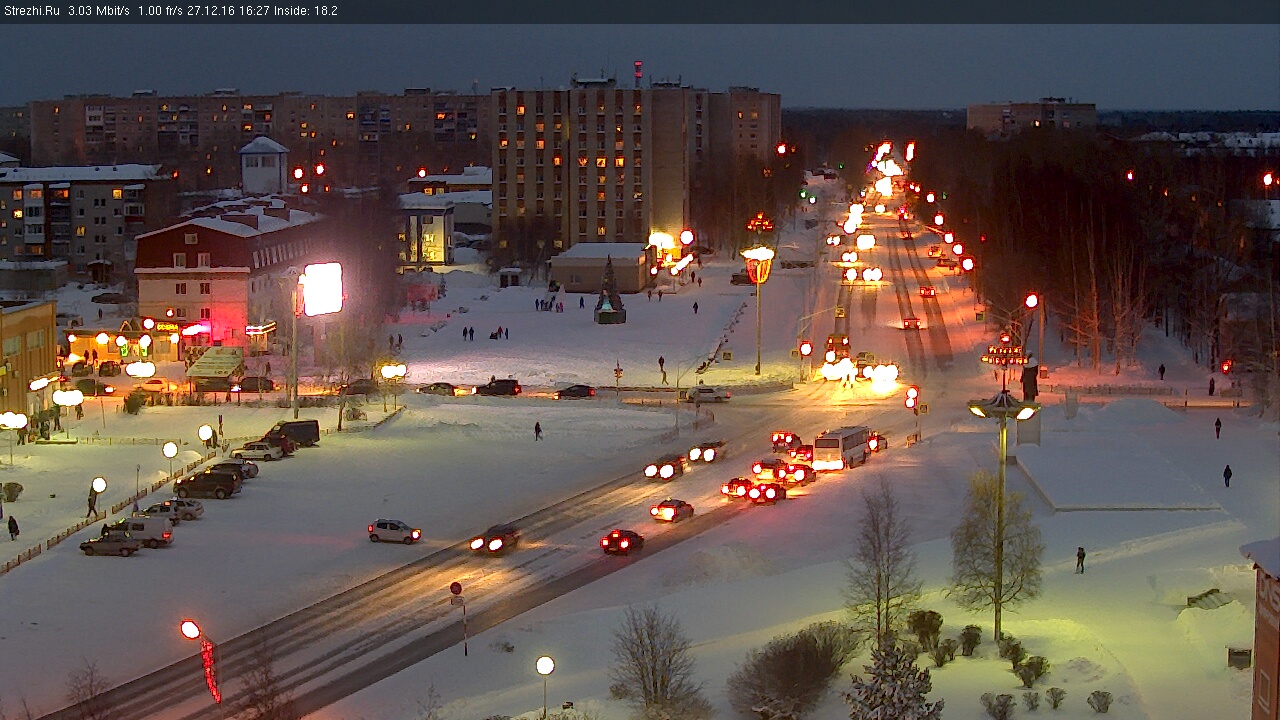Click the 1.00 fr/s frame rate value
The height and width of the screenshot is (720, 1280).
click(160, 11)
